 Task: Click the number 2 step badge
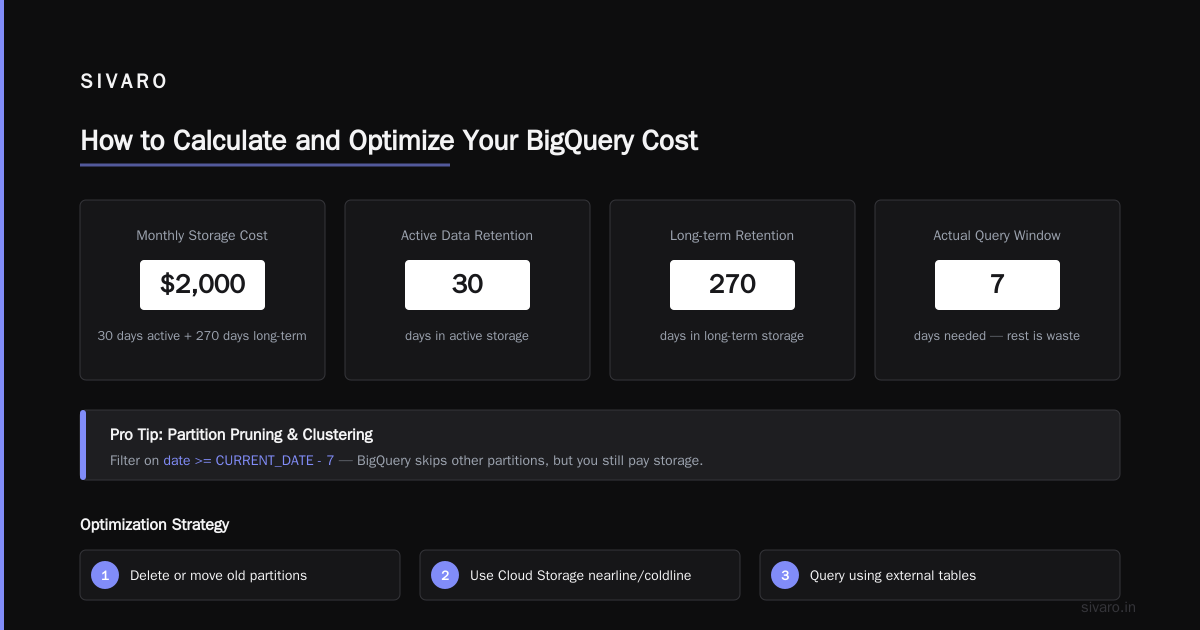tap(445, 575)
